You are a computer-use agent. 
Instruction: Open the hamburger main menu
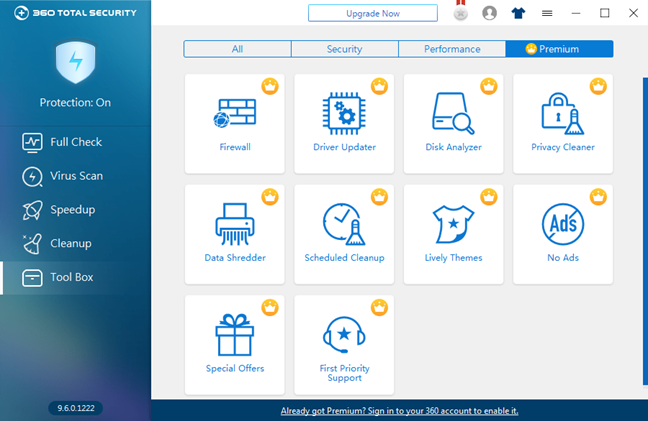547,14
